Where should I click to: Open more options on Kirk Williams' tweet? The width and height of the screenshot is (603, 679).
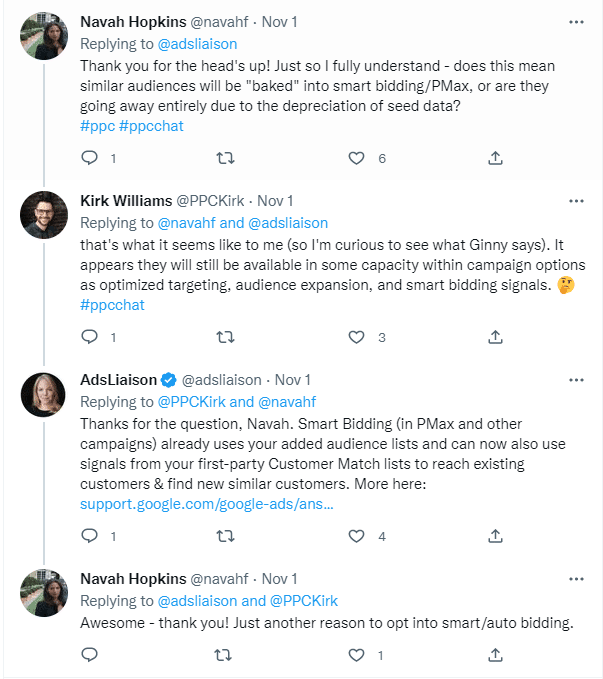tap(576, 200)
